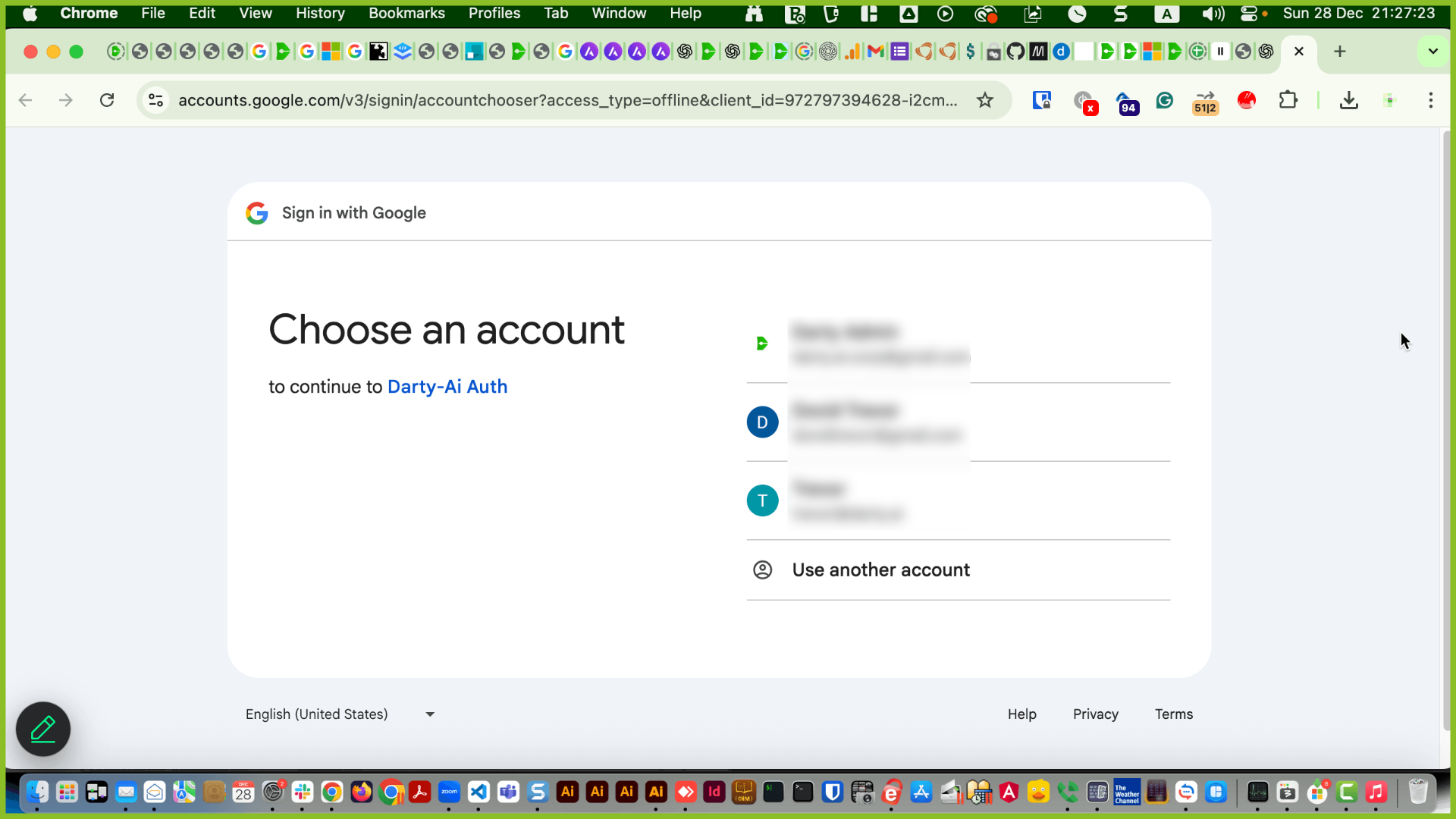Image resolution: width=1456 pixels, height=819 pixels.
Task: Click the Darty-Ai Auth link
Action: (x=447, y=387)
